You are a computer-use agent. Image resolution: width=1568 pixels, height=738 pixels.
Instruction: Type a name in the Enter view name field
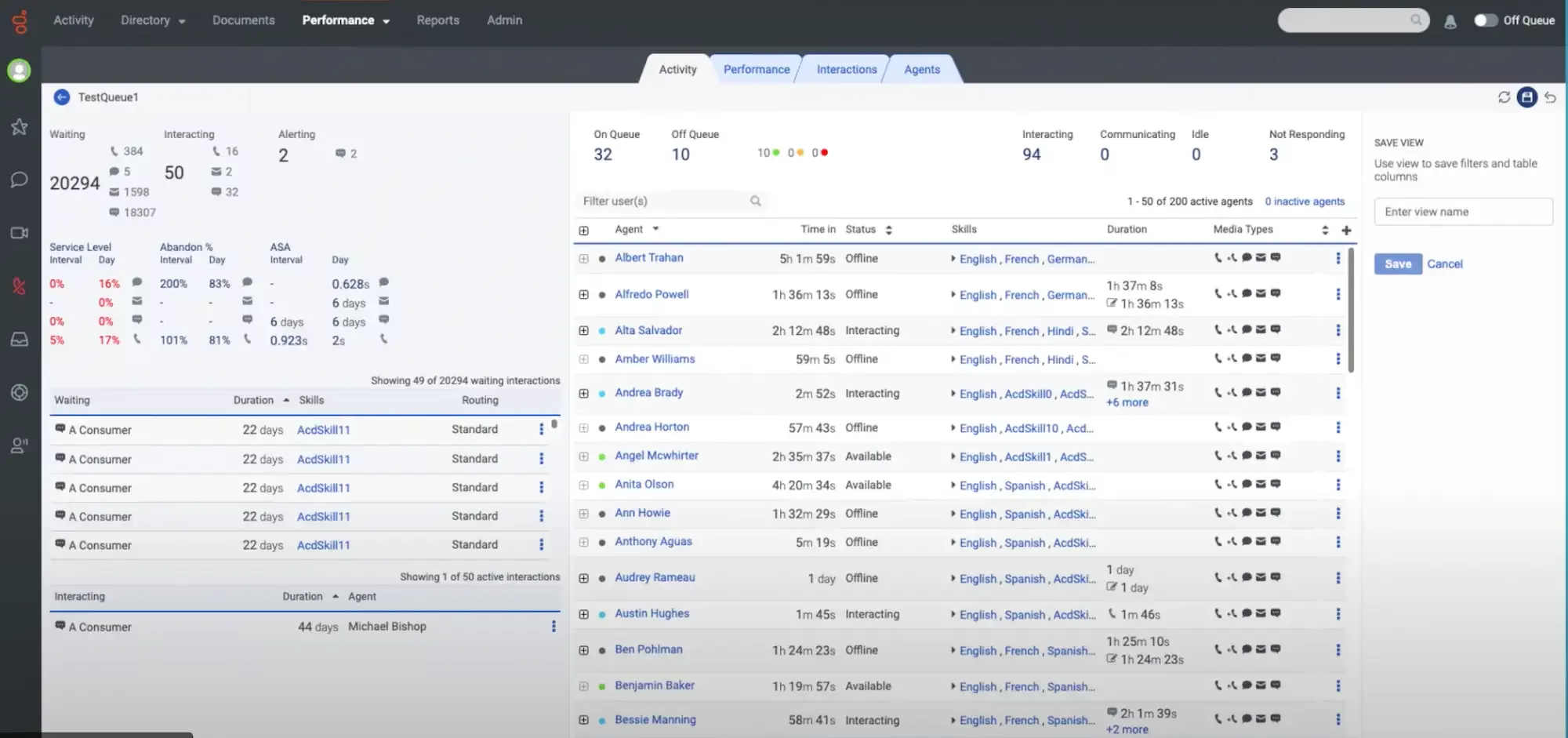[x=1463, y=211]
